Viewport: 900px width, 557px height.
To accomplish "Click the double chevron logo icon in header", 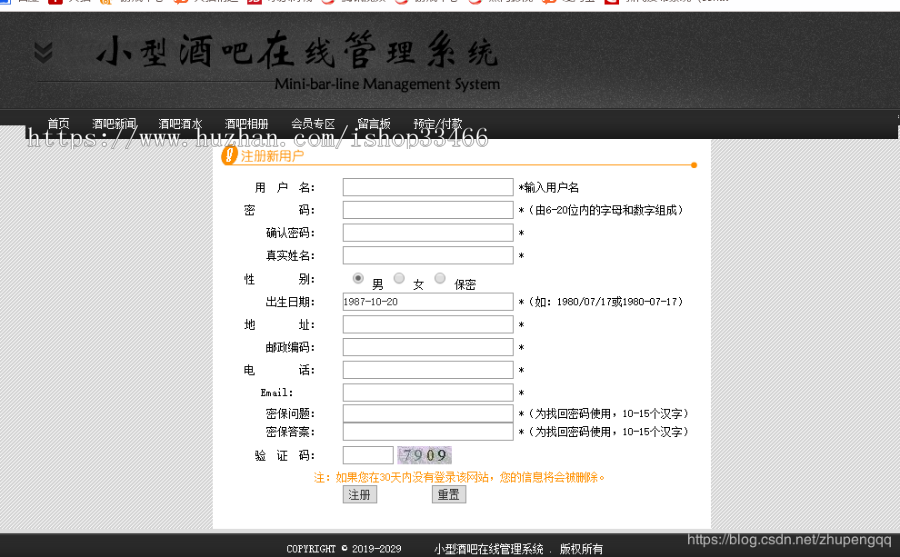I will tap(43, 52).
